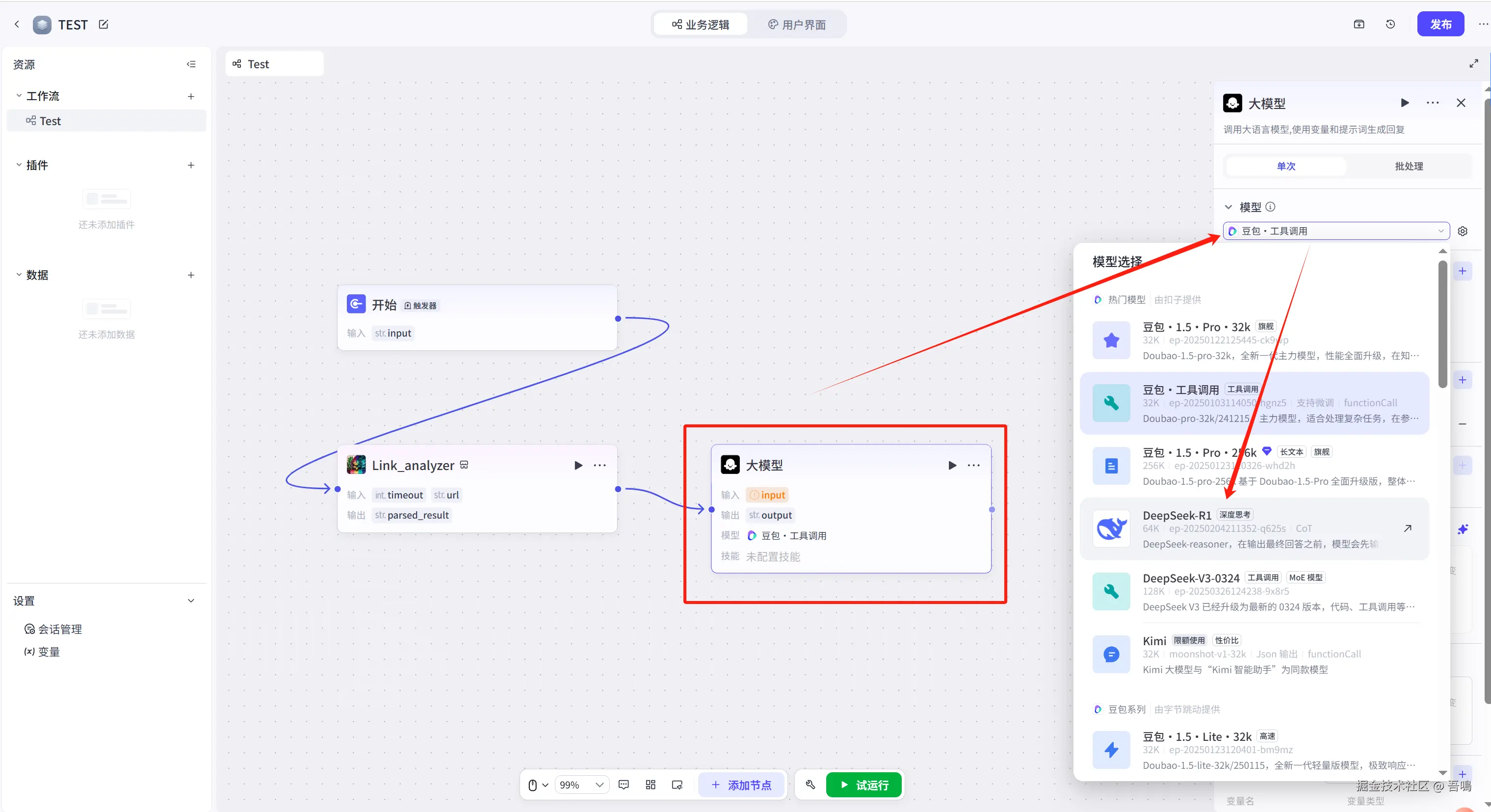Click the model list vertical scrollbar

click(x=1442, y=324)
